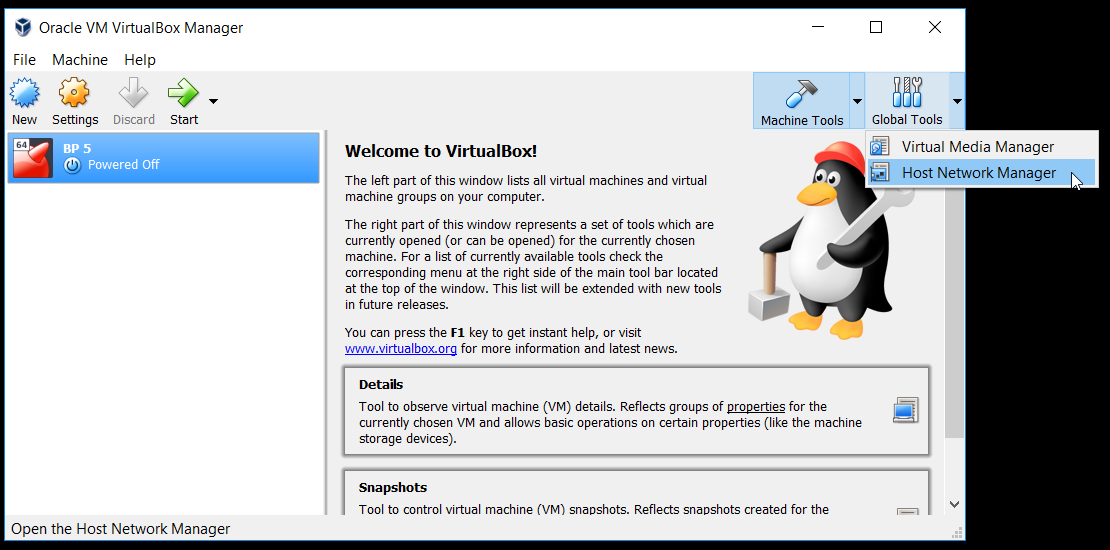The image size is (1110, 550).
Task: Select the BP 5 virtual machine
Action: [x=164, y=157]
